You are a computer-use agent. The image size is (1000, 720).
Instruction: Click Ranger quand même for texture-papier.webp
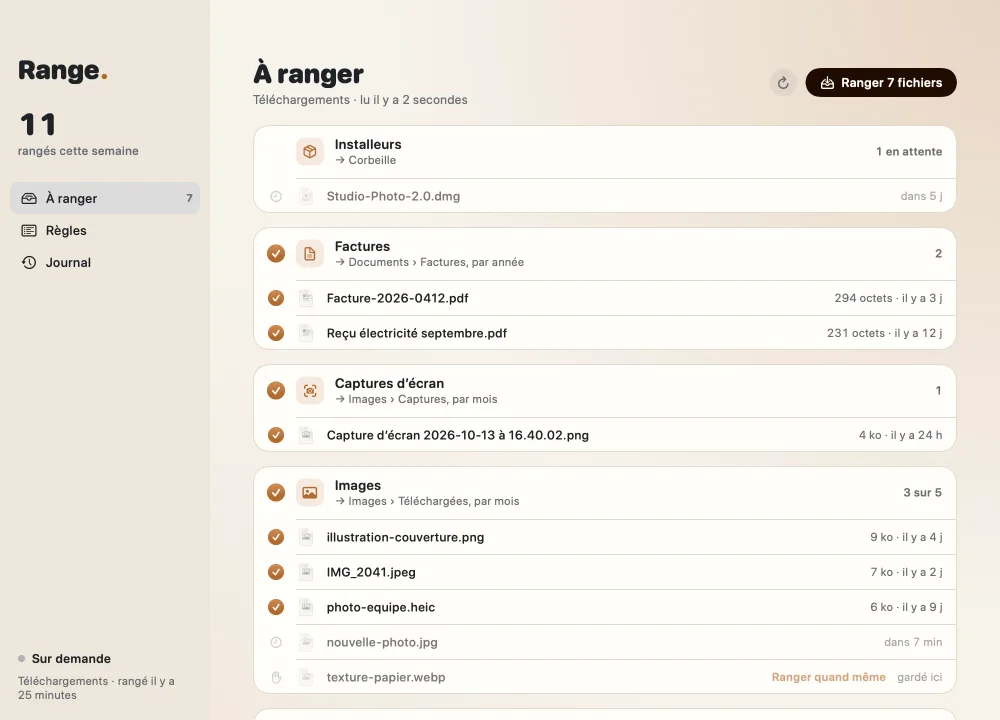pyautogui.click(x=828, y=677)
